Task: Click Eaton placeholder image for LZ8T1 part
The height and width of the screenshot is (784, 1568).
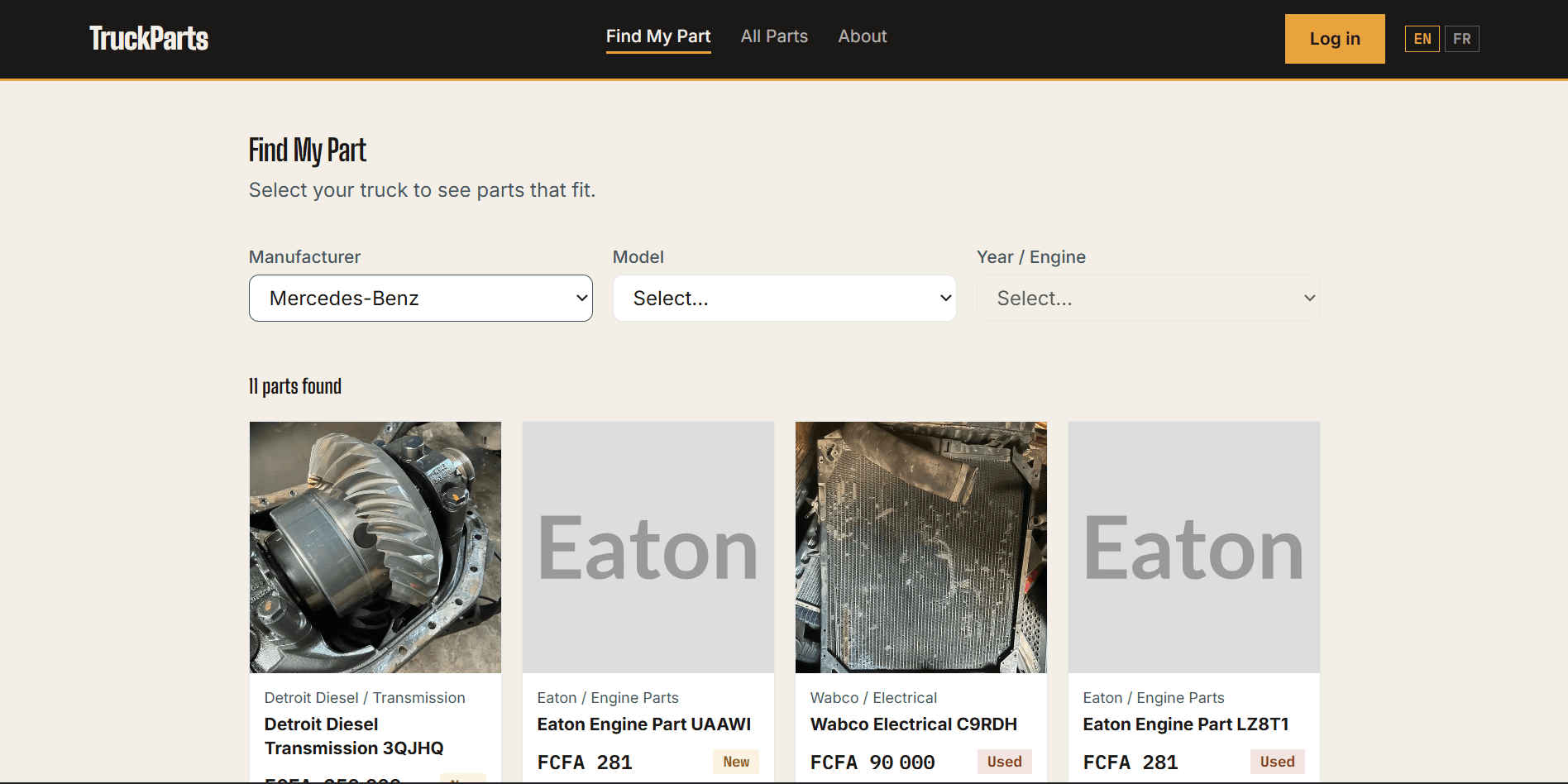Action: (x=1194, y=547)
